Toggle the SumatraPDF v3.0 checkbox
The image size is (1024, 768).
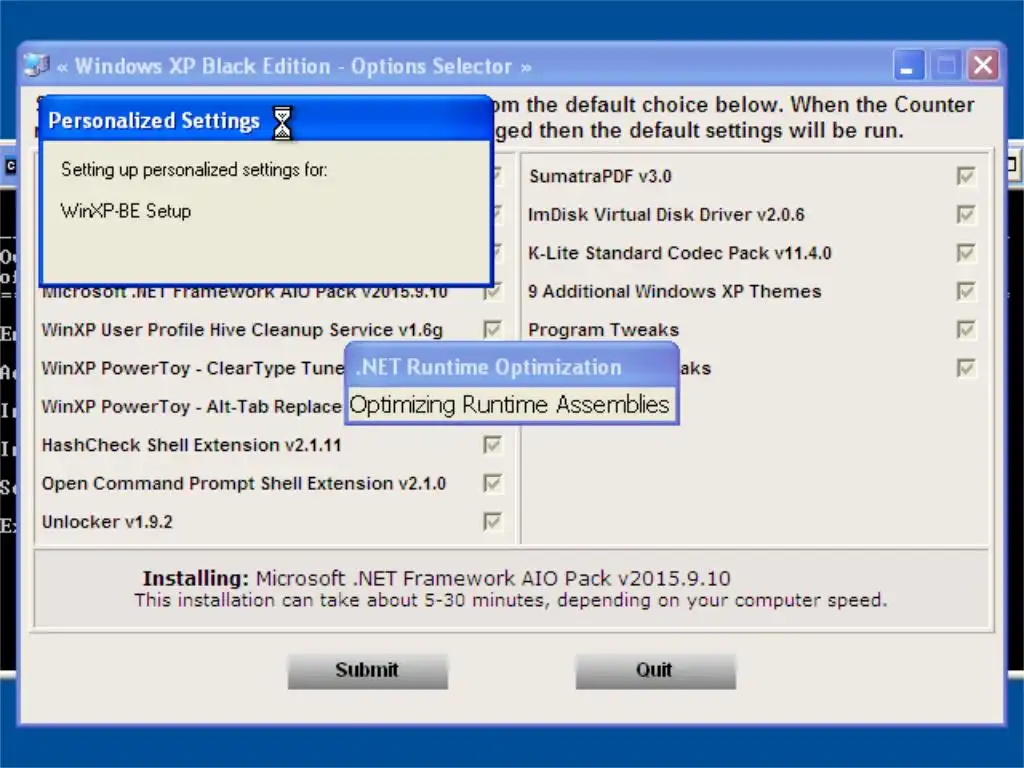click(x=966, y=176)
